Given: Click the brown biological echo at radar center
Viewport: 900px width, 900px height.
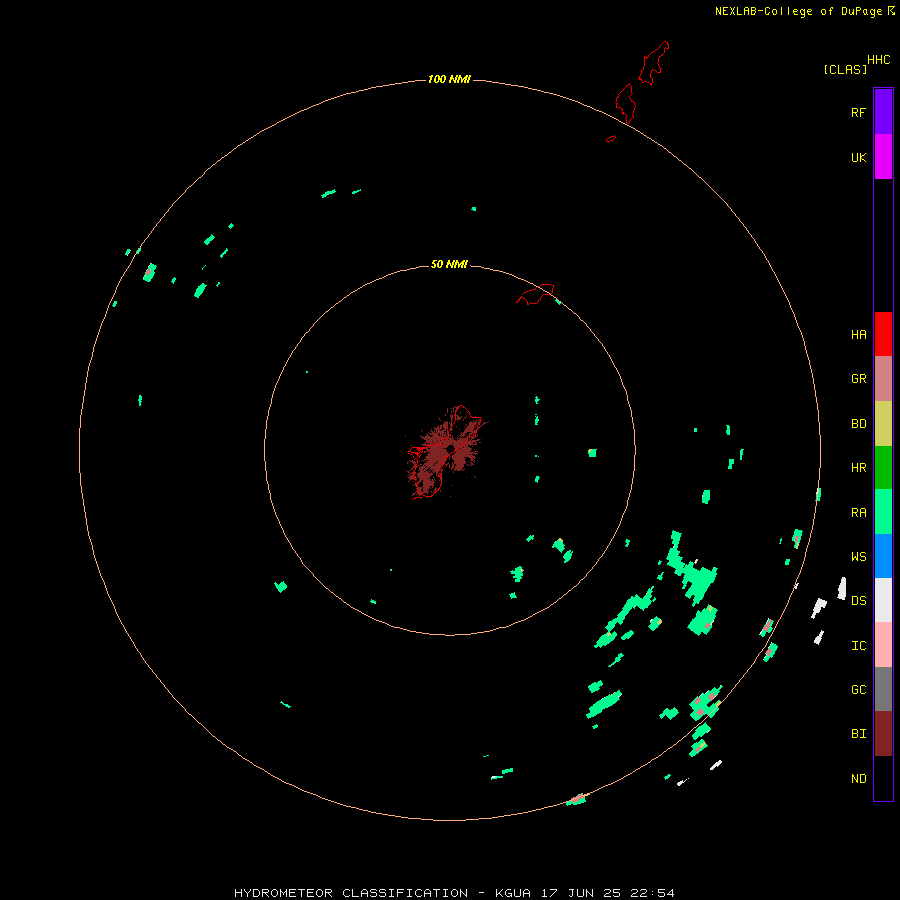Looking at the screenshot, I should pyautogui.click(x=447, y=452).
